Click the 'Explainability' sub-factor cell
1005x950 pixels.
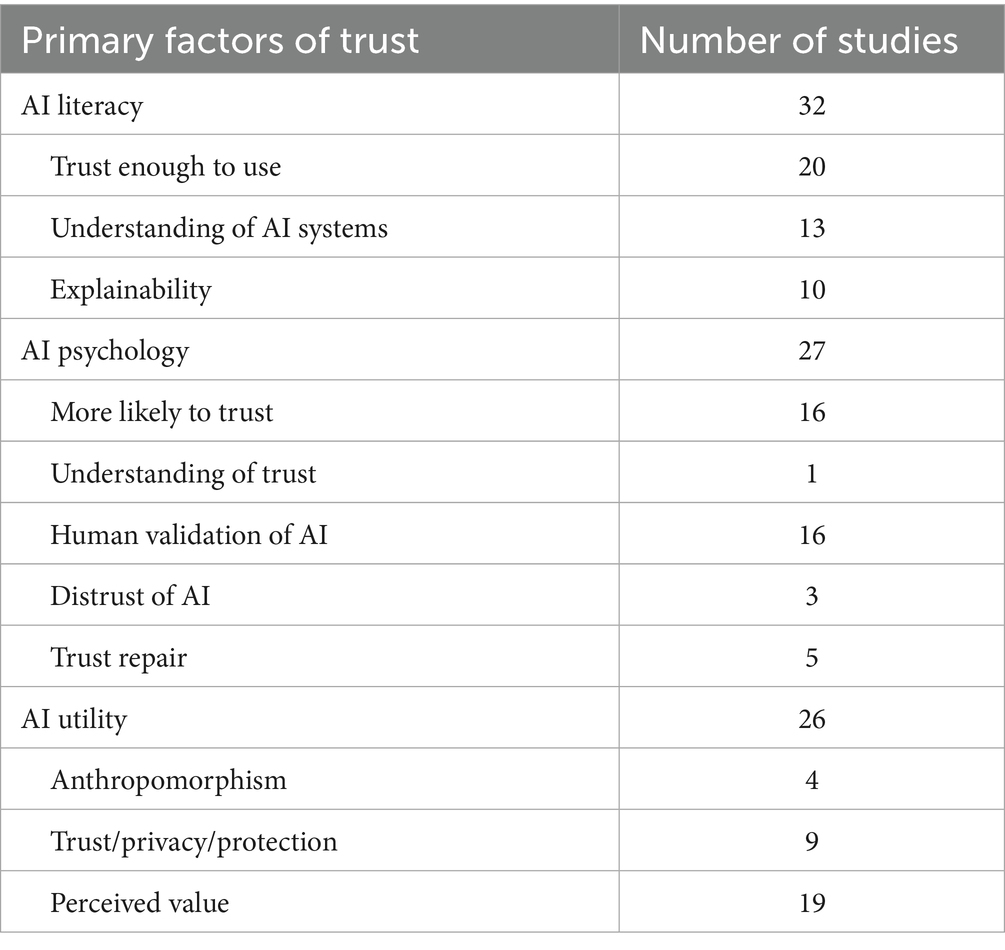click(131, 290)
